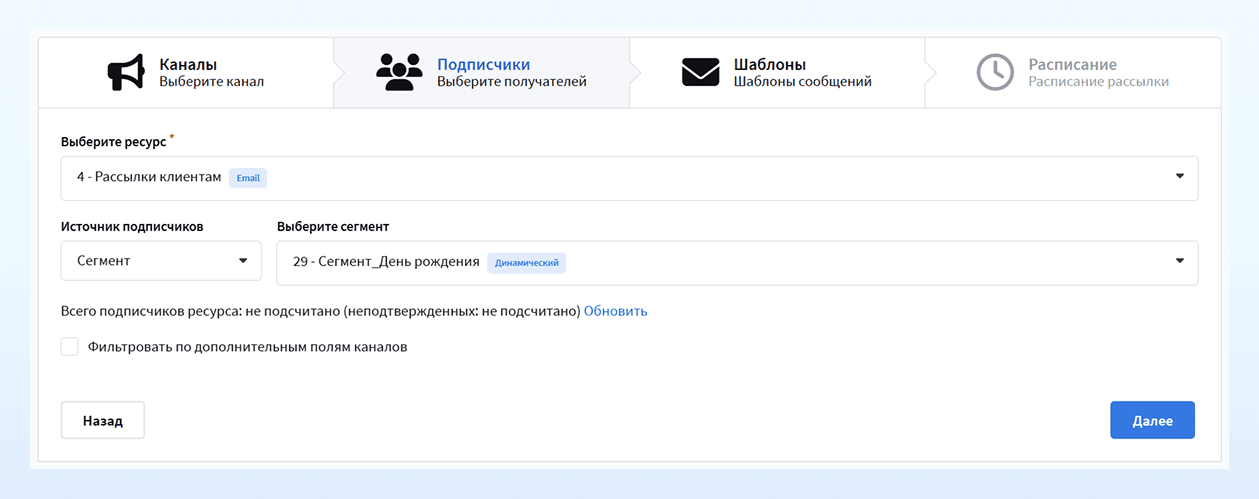1259x499 pixels.
Task: Click the Далее button
Action: pyautogui.click(x=1152, y=420)
